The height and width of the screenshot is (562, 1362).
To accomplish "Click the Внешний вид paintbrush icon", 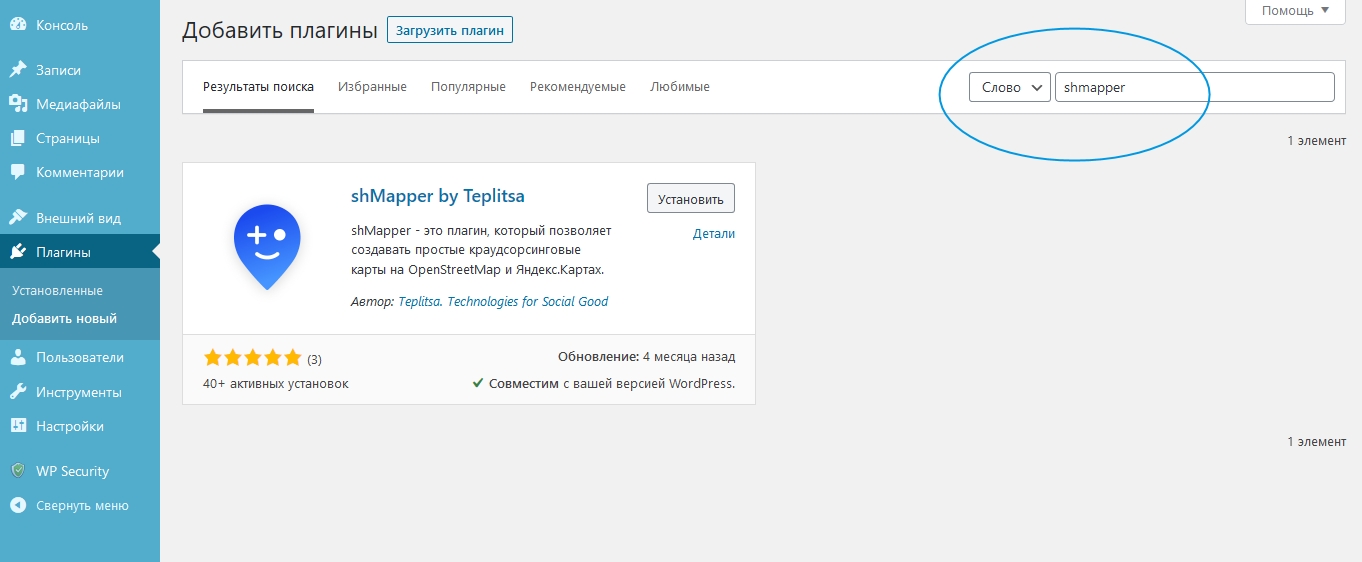I will (x=18, y=218).
